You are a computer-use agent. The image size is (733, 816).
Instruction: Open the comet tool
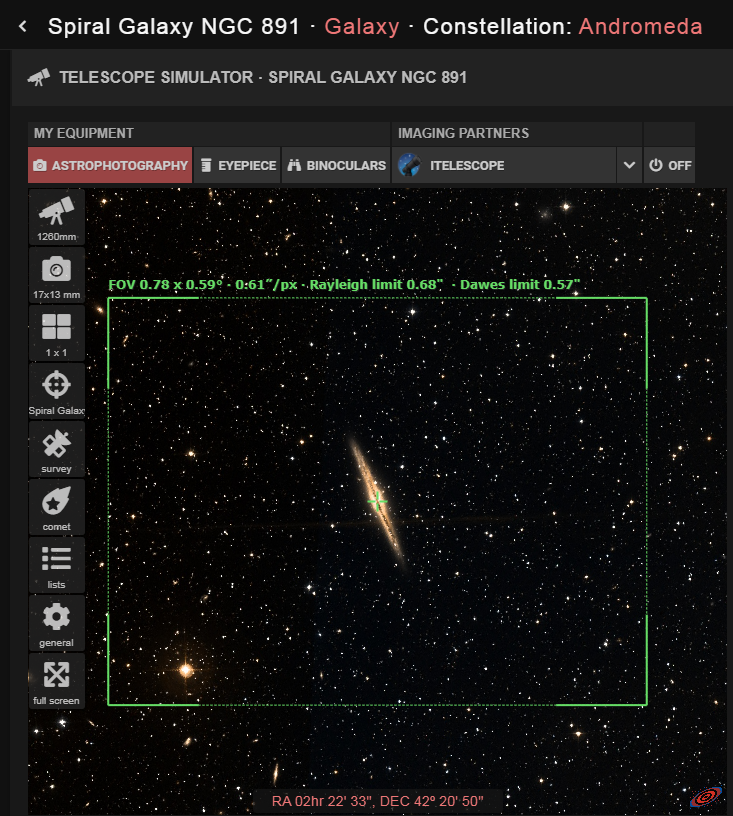point(56,507)
